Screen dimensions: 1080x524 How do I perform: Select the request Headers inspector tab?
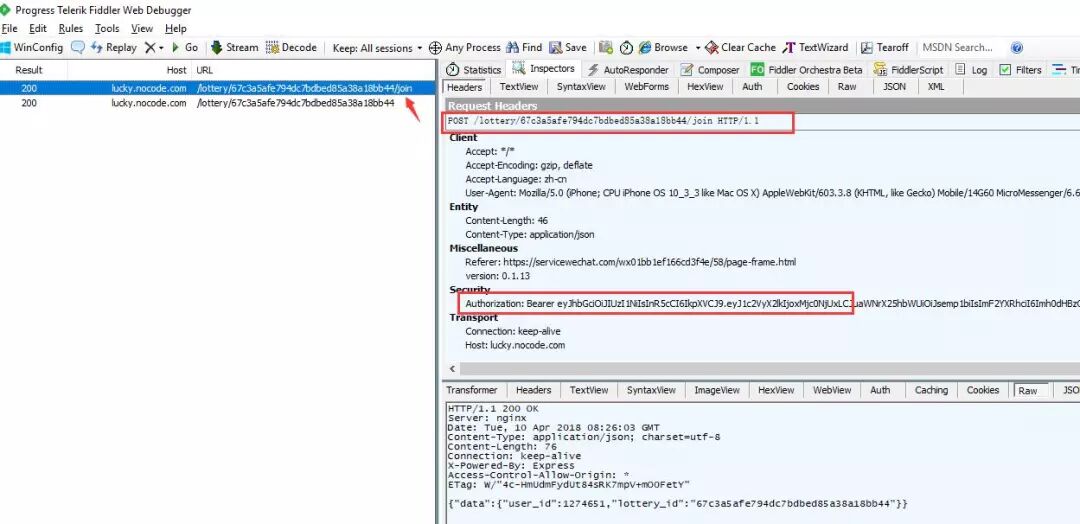(x=465, y=87)
